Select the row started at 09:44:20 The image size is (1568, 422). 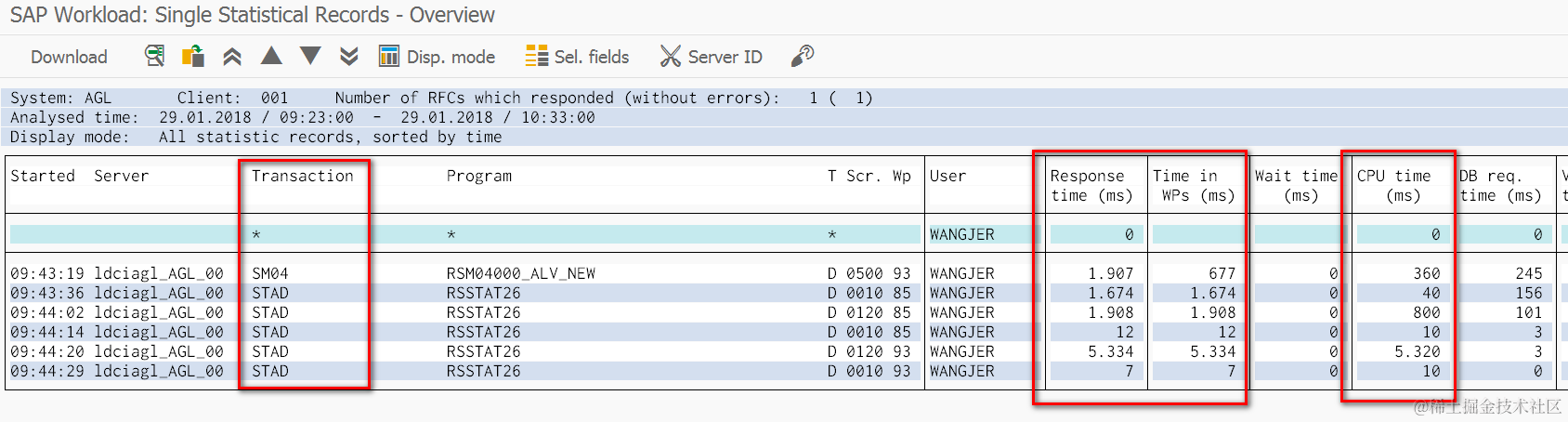coord(46,351)
